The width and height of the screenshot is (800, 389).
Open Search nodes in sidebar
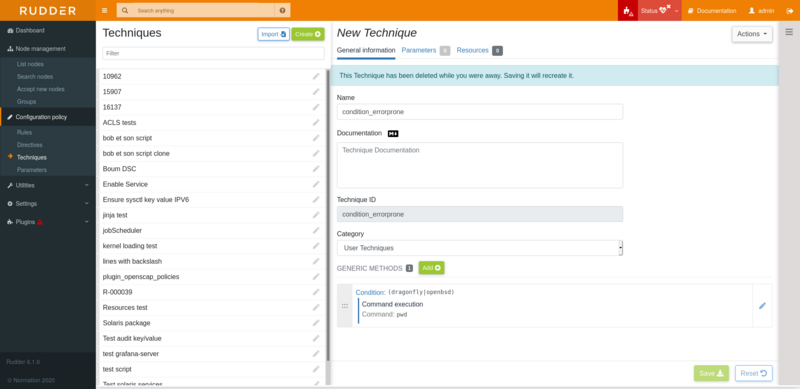click(x=35, y=77)
